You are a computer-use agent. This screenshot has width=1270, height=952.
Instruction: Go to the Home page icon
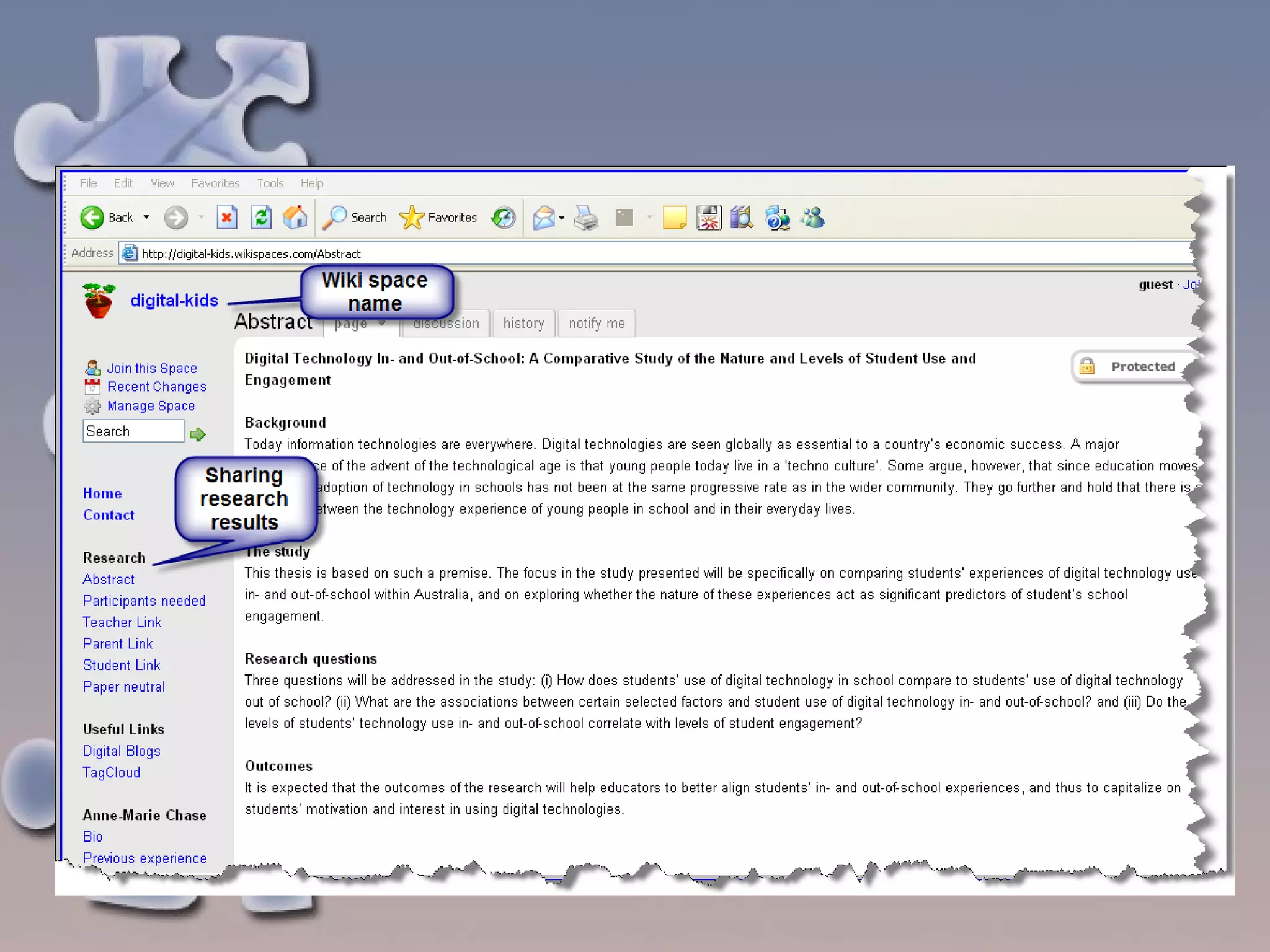(x=295, y=218)
